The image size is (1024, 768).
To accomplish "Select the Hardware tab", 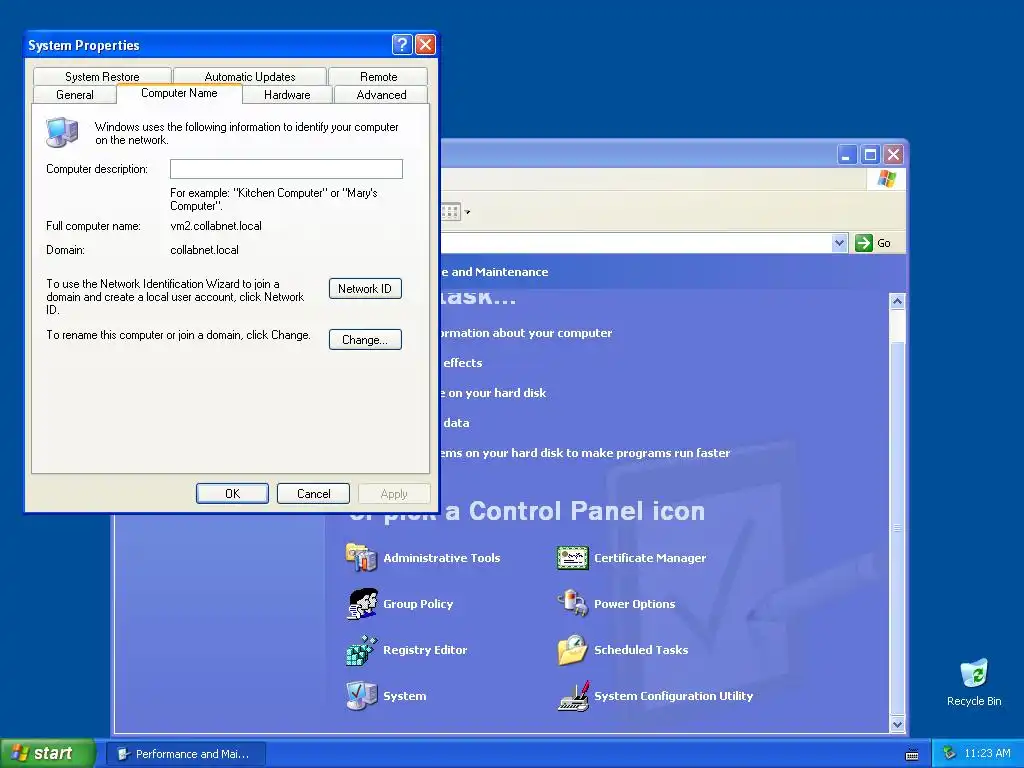I will tap(287, 95).
